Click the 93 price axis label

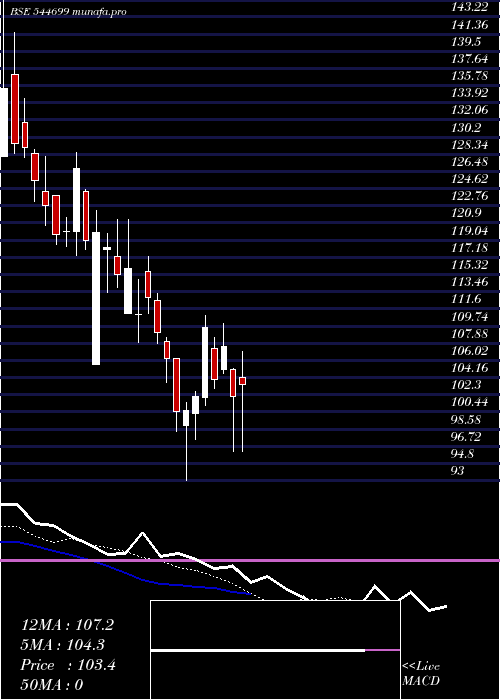click(458, 471)
